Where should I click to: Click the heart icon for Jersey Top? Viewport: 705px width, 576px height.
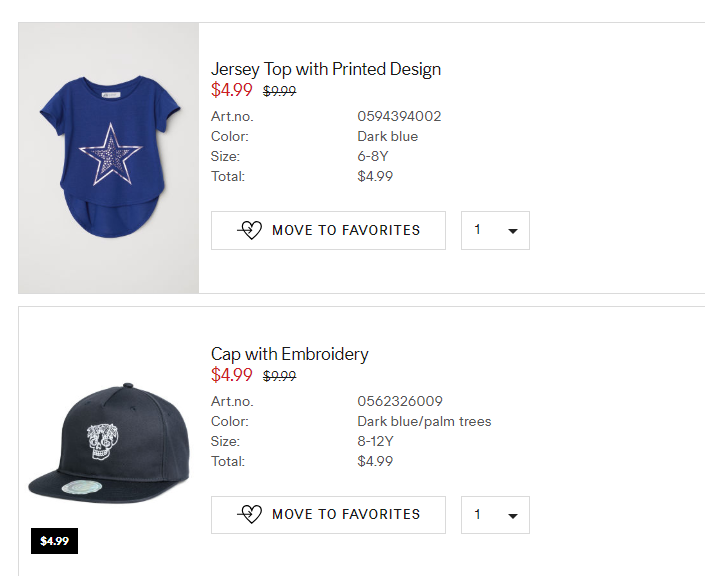pos(250,230)
